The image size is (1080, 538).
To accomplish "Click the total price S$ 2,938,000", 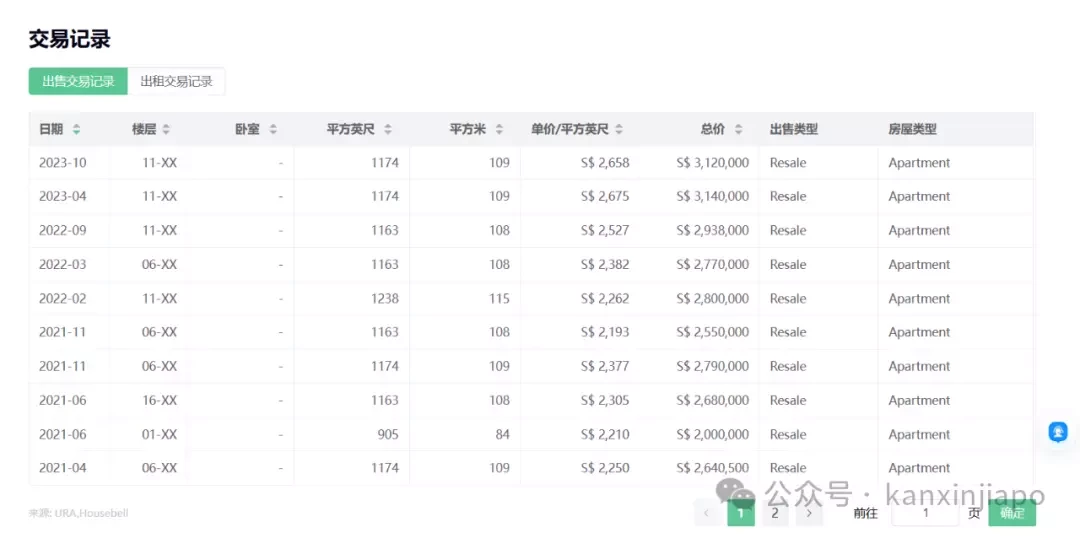I will tap(712, 230).
